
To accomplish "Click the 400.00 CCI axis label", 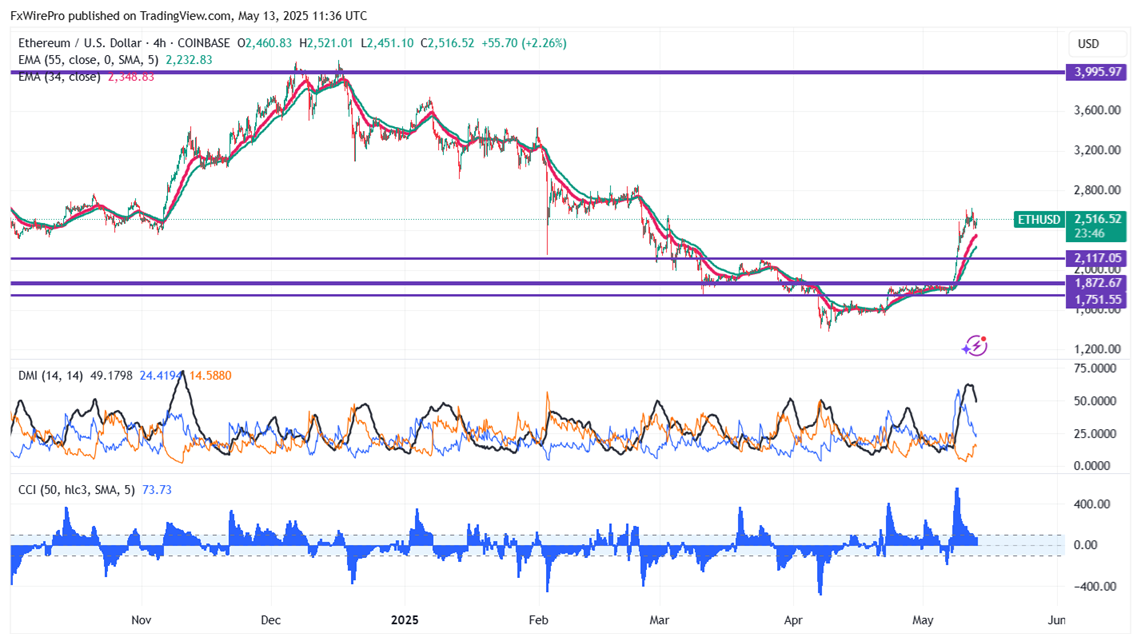I will 1092,505.
